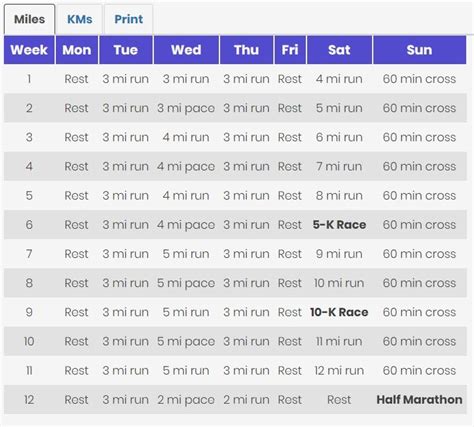Click the 12 mi run cell
This screenshot has width=474, height=427.
coord(339,371)
